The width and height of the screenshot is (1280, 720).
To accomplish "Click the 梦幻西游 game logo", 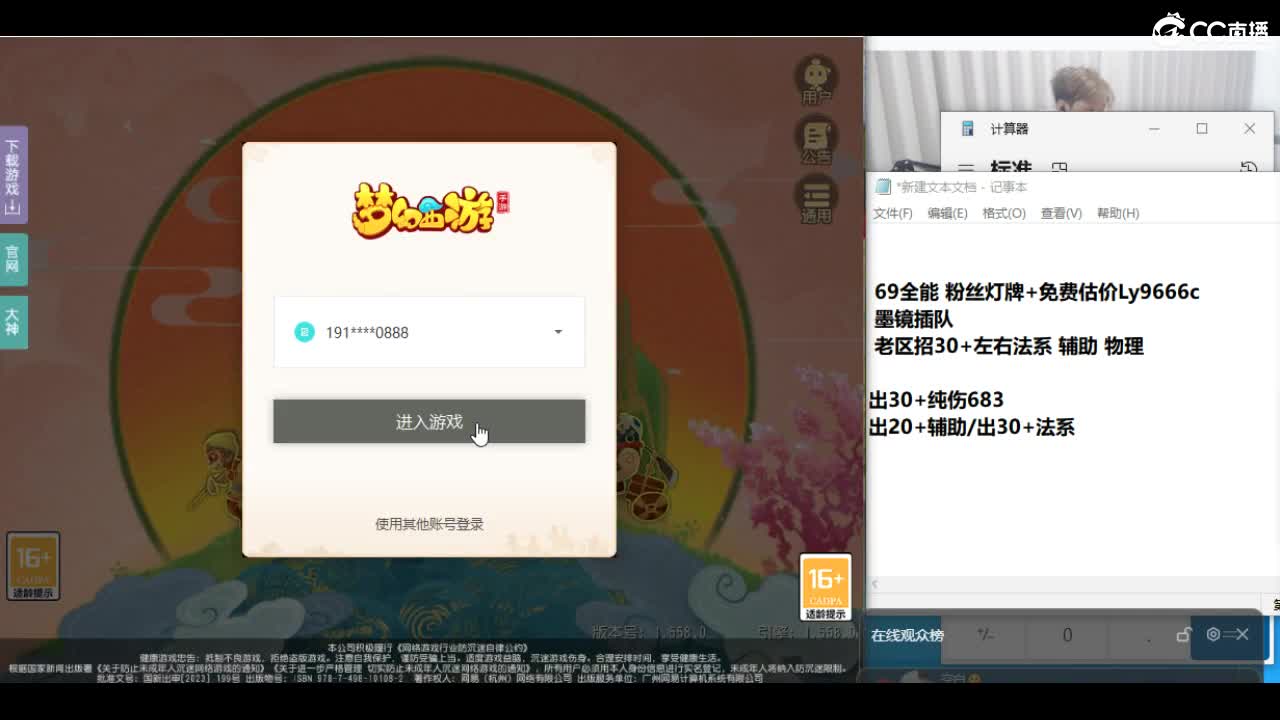I will [x=430, y=209].
